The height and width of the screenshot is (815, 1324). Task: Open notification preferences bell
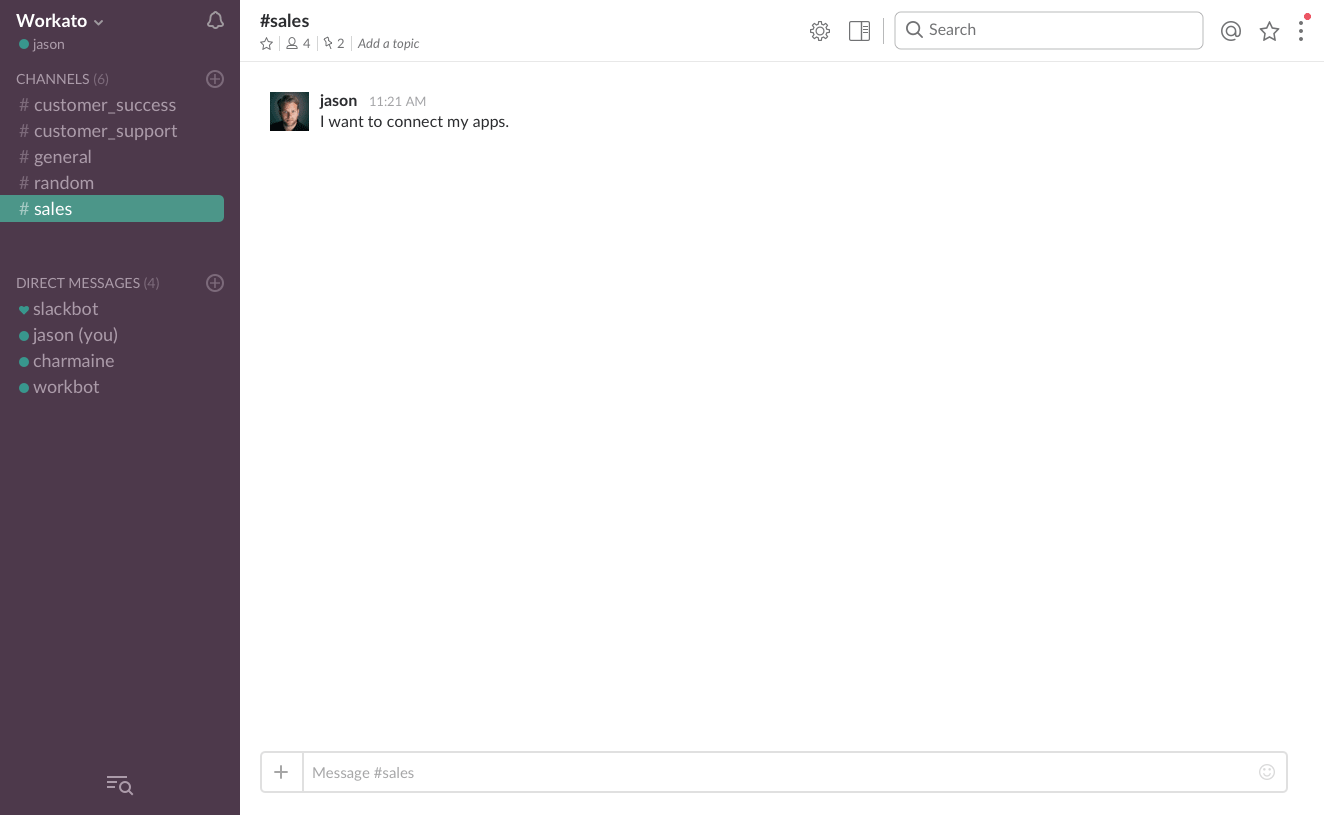coord(215,21)
